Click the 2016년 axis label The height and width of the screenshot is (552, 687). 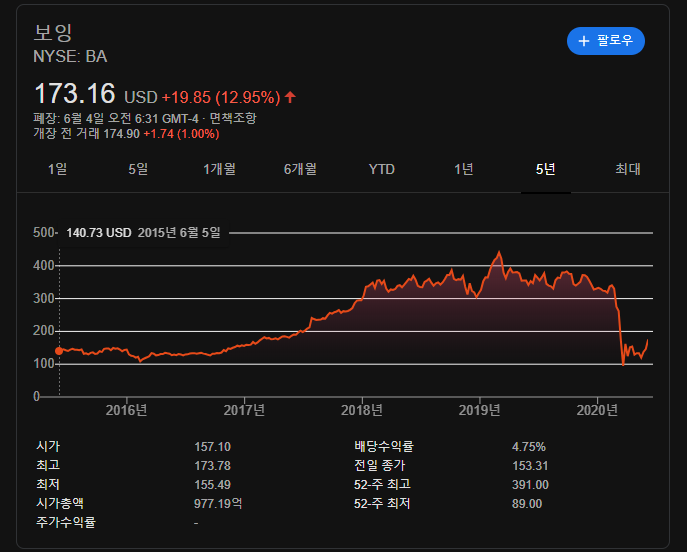click(127, 410)
